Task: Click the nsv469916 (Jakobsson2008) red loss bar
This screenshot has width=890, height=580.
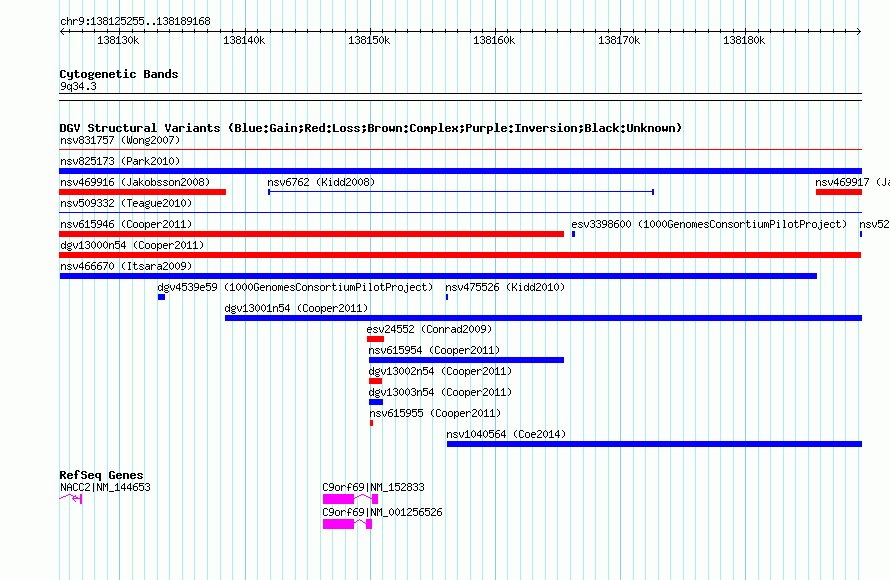Action: click(x=142, y=192)
